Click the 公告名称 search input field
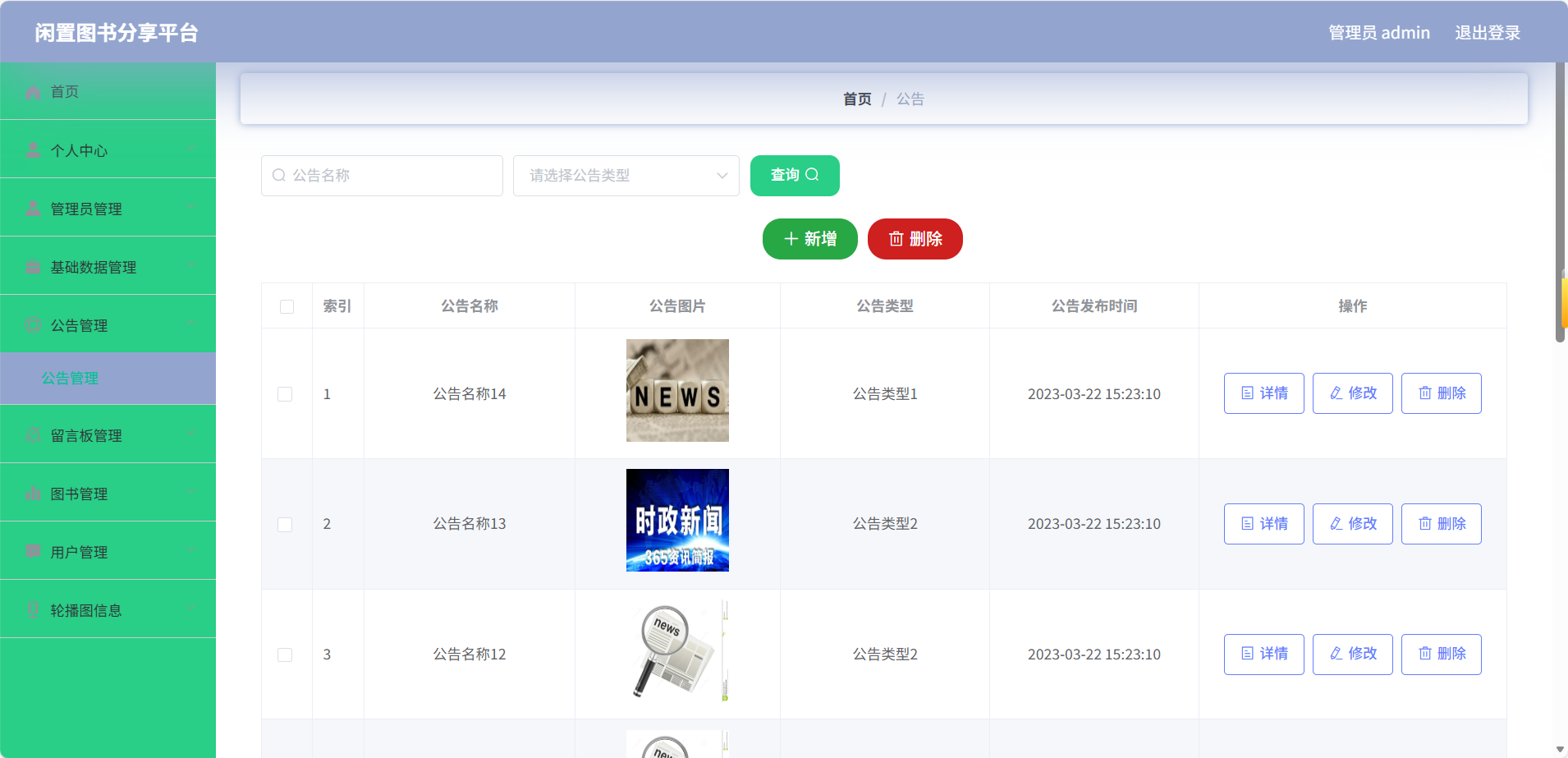 pyautogui.click(x=382, y=176)
